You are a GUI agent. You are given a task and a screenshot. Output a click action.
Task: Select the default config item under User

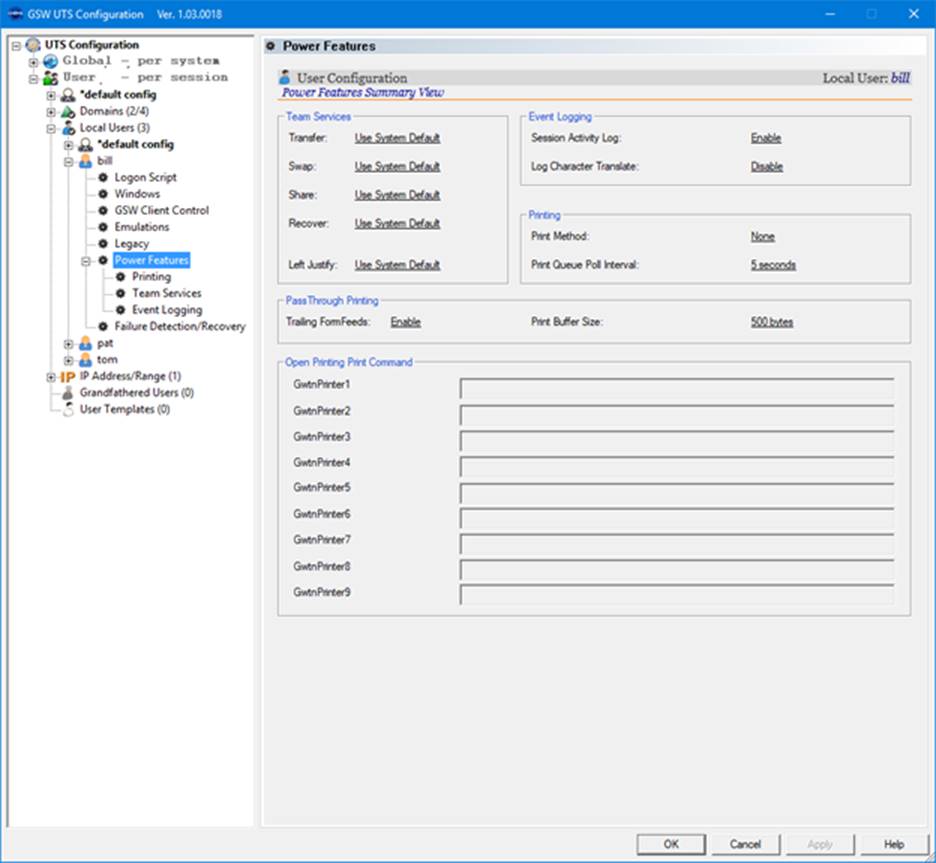pyautogui.click(x=118, y=94)
